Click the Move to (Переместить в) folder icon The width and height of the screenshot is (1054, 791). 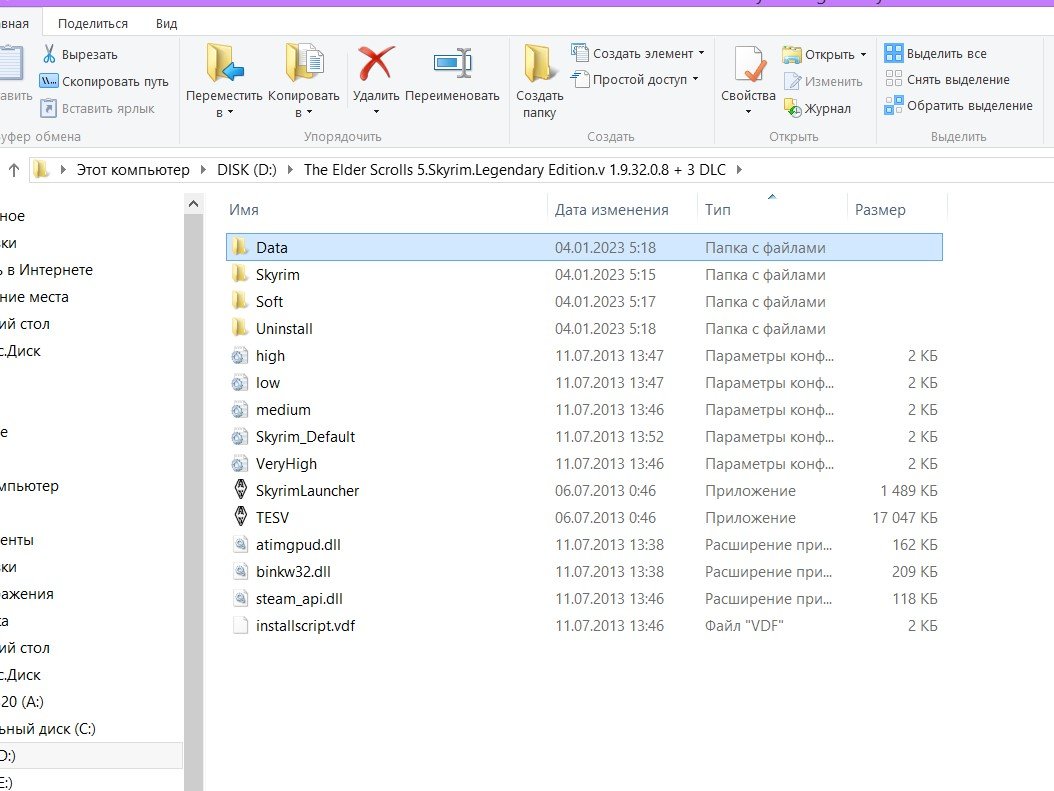(224, 65)
